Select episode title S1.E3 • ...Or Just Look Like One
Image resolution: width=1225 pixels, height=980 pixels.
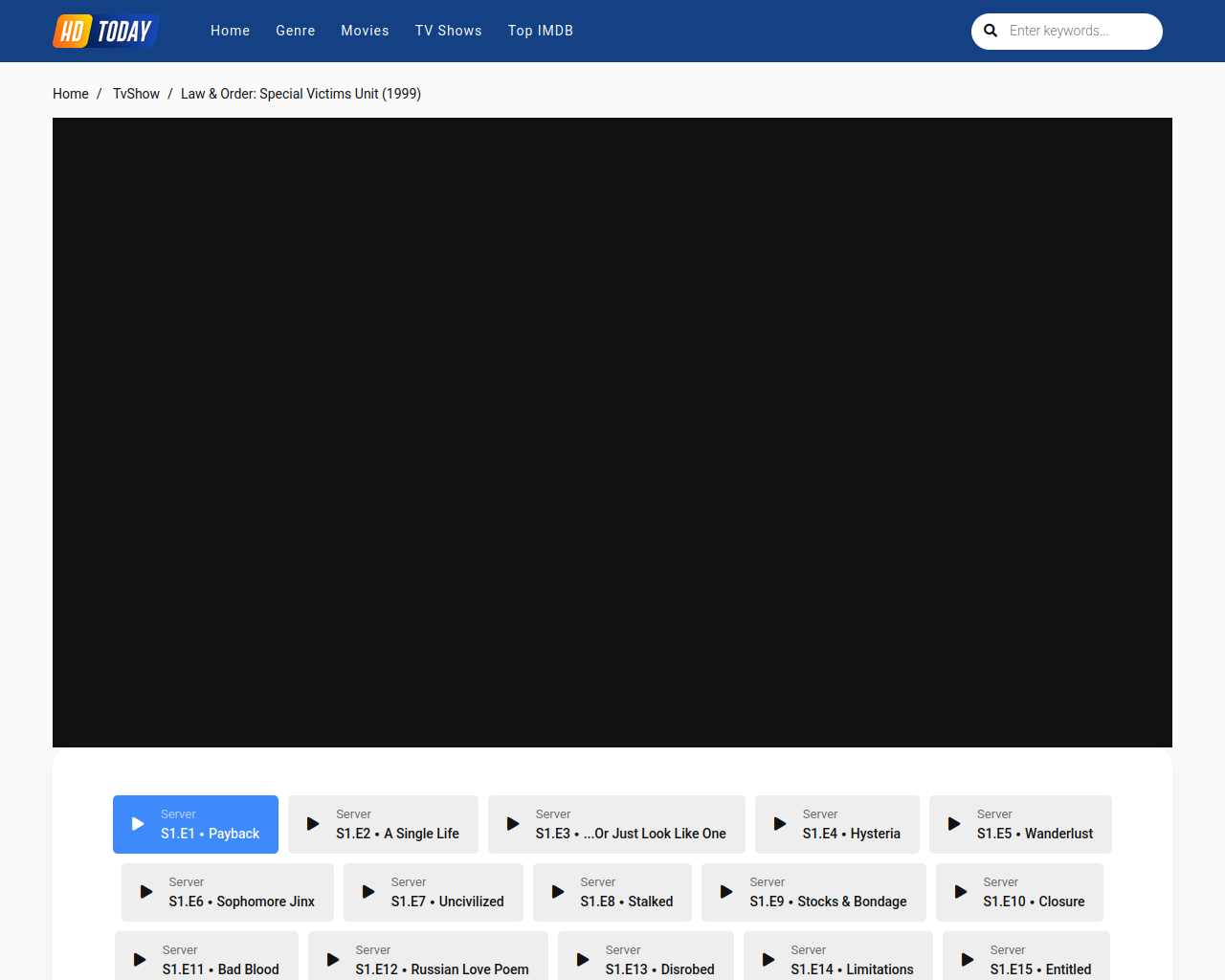[x=631, y=834]
